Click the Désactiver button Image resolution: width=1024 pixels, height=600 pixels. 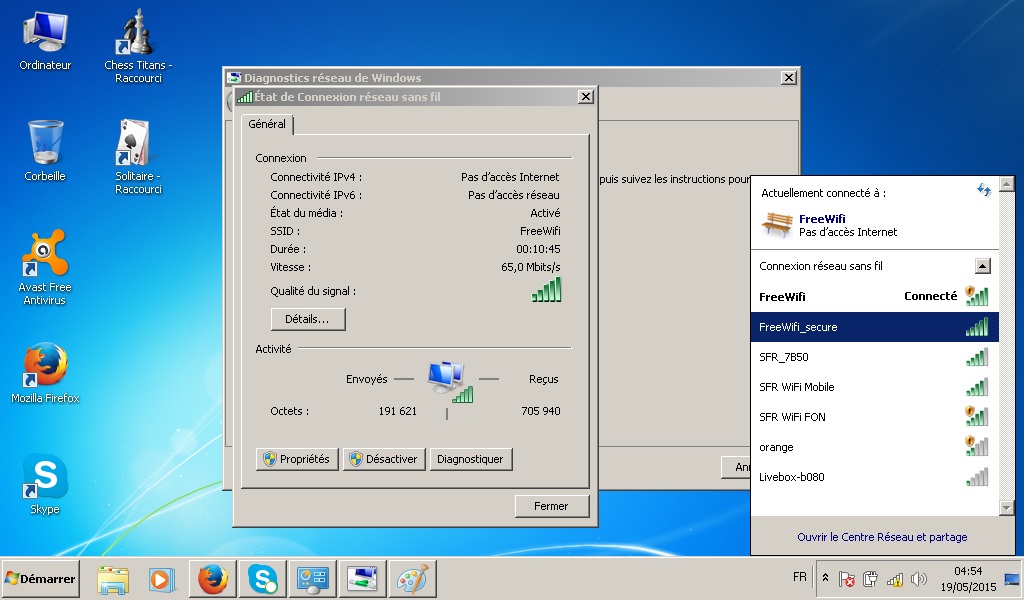pyautogui.click(x=384, y=459)
